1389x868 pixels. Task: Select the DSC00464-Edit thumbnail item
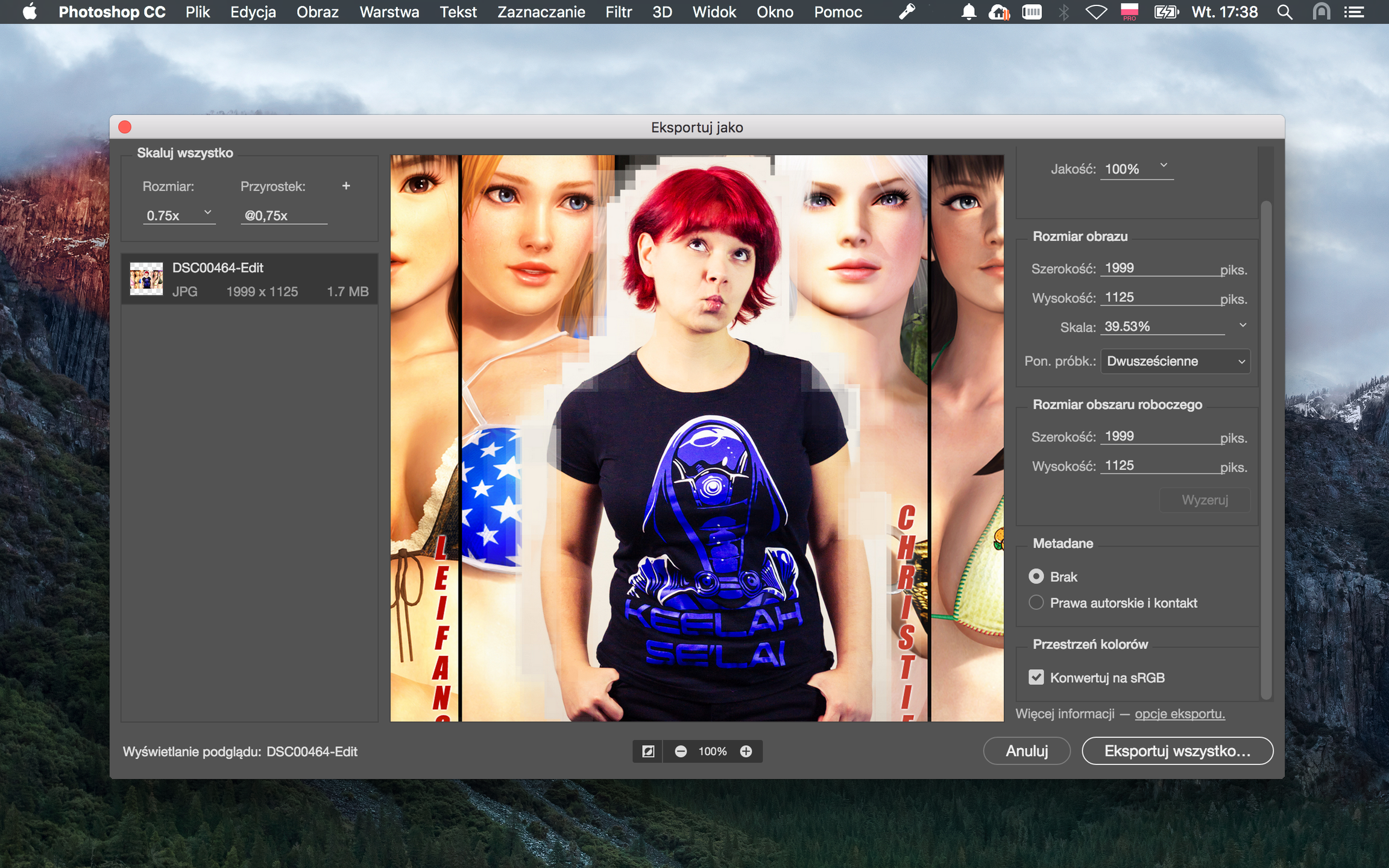146,279
